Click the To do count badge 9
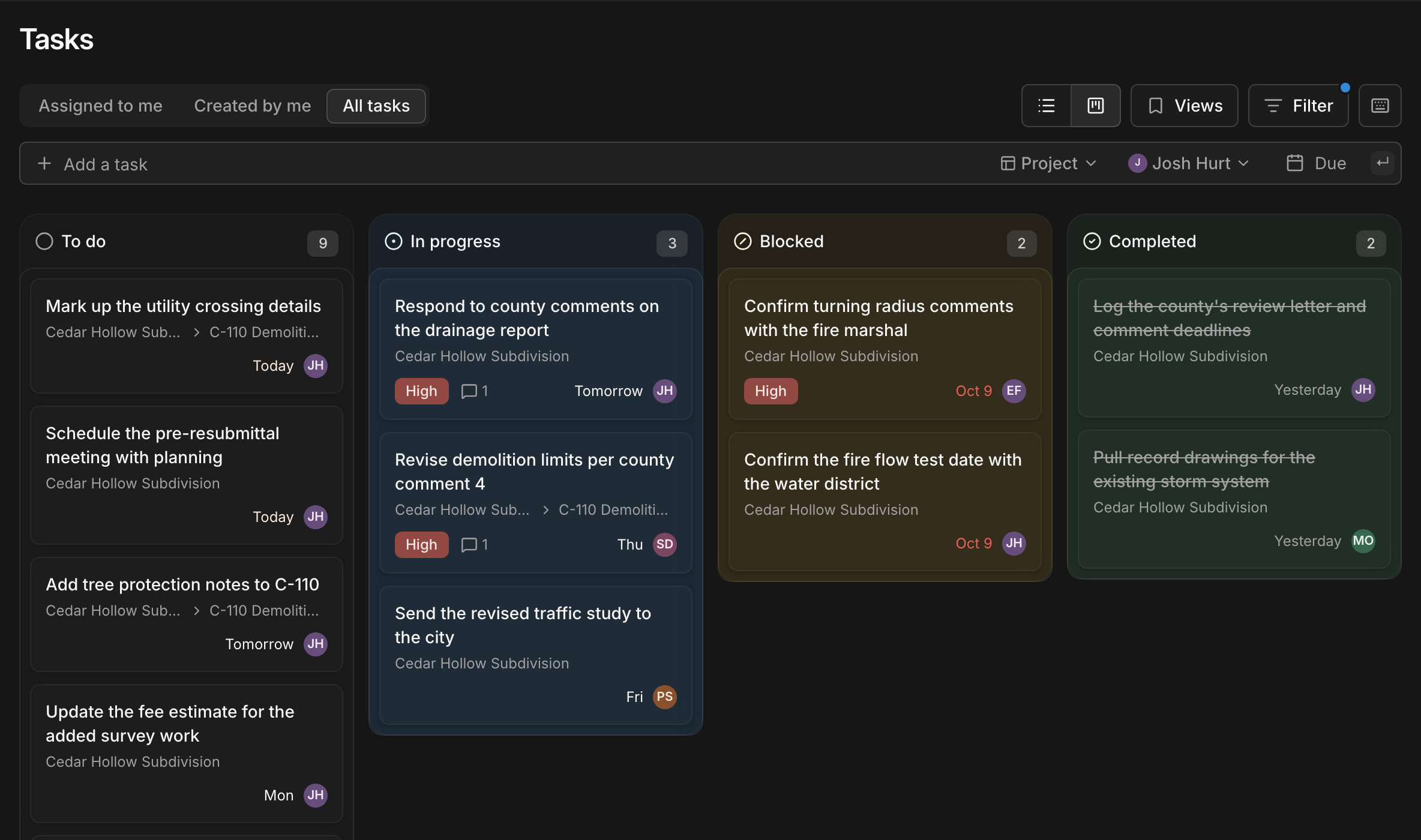 point(323,244)
